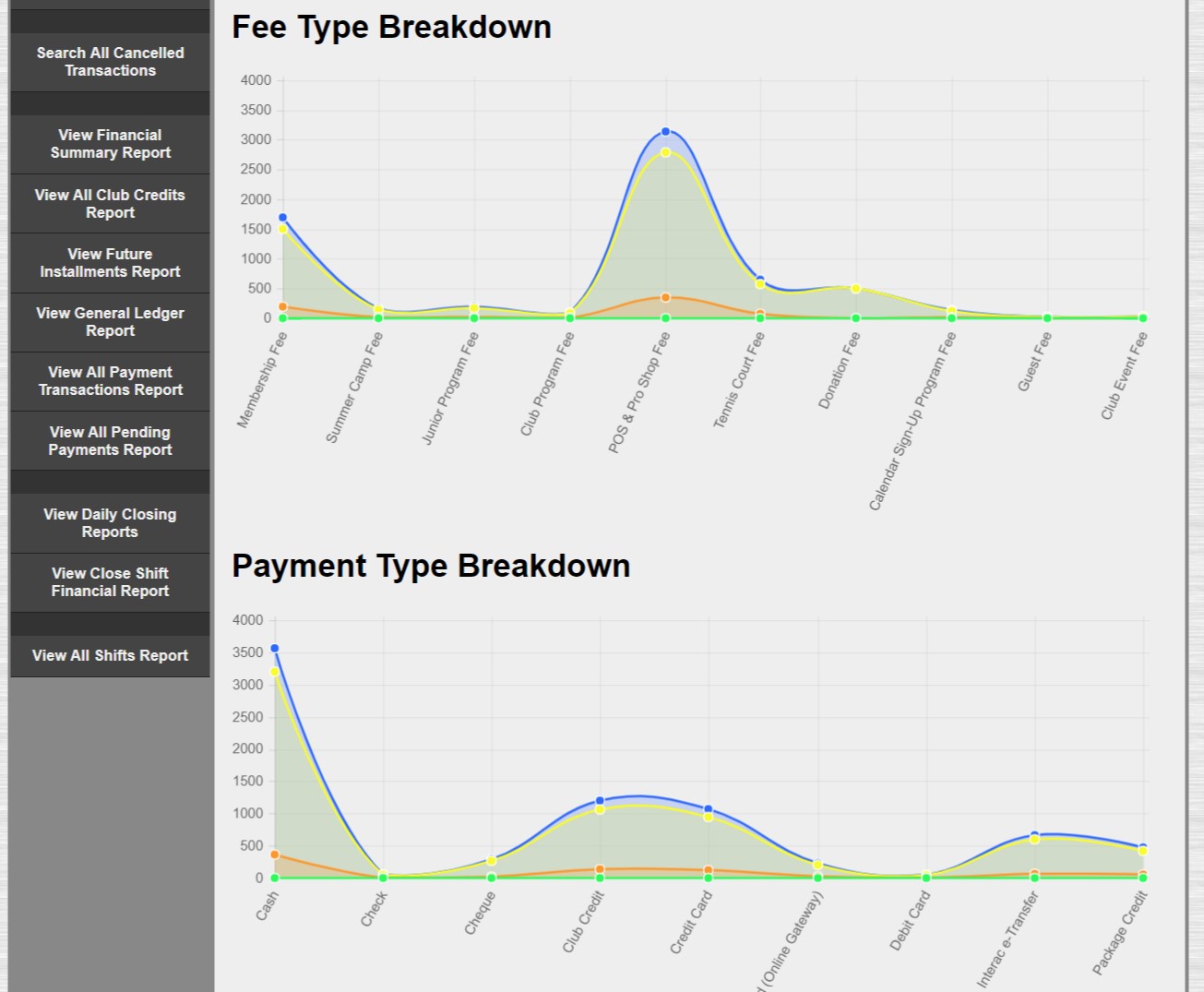Open Search All Cancelled Transactions
Image resolution: width=1204 pixels, height=992 pixels.
click(x=110, y=62)
